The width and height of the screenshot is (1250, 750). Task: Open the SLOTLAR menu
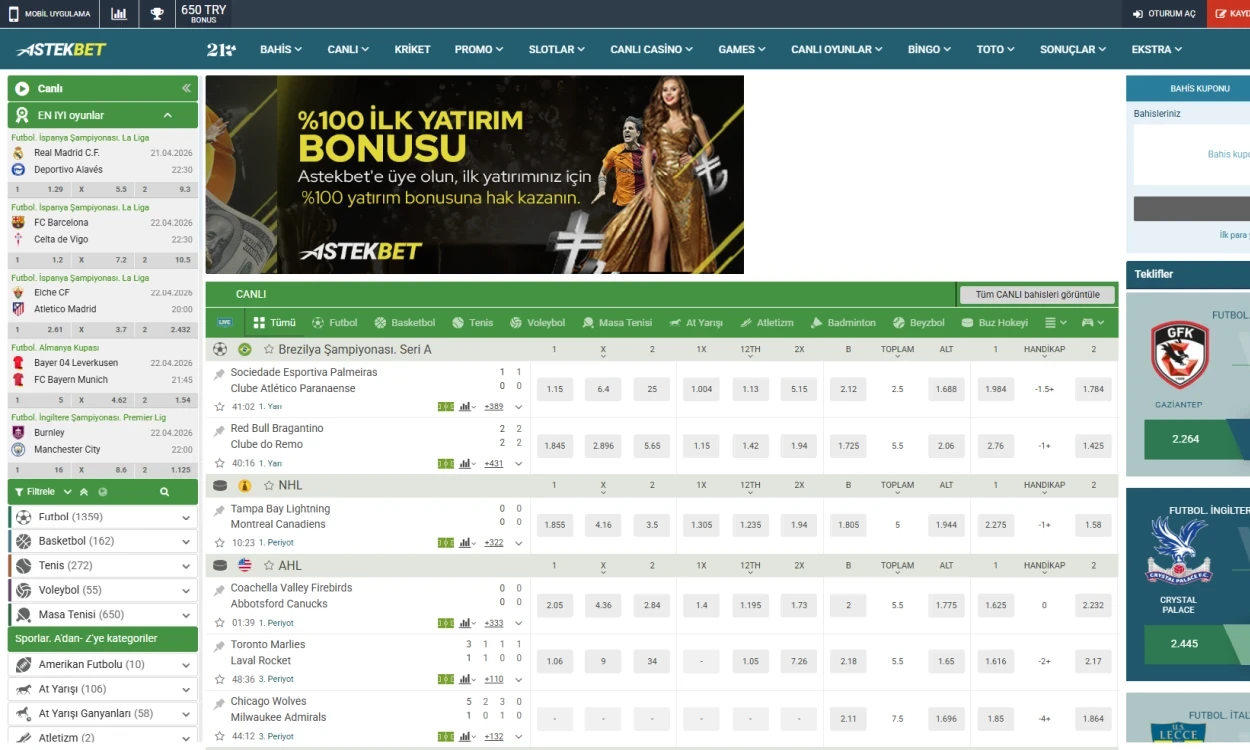(x=557, y=49)
